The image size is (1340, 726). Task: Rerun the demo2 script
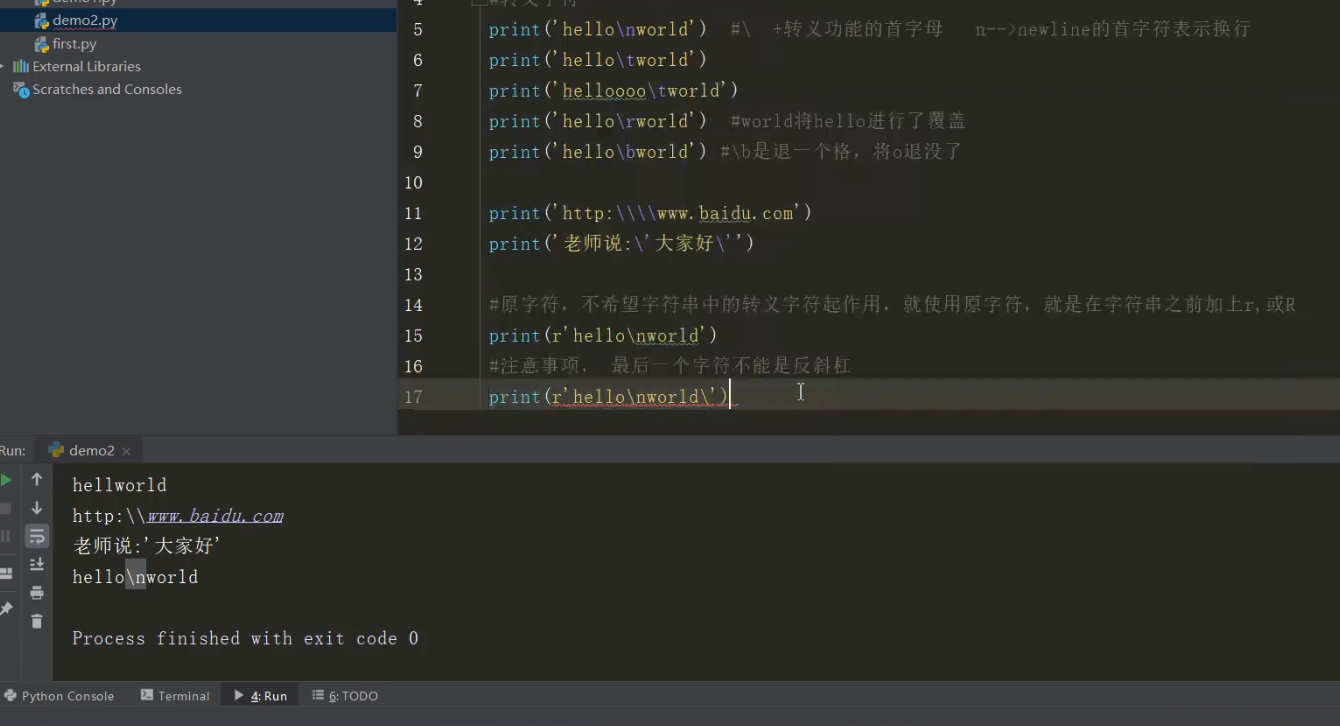click(x=6, y=479)
